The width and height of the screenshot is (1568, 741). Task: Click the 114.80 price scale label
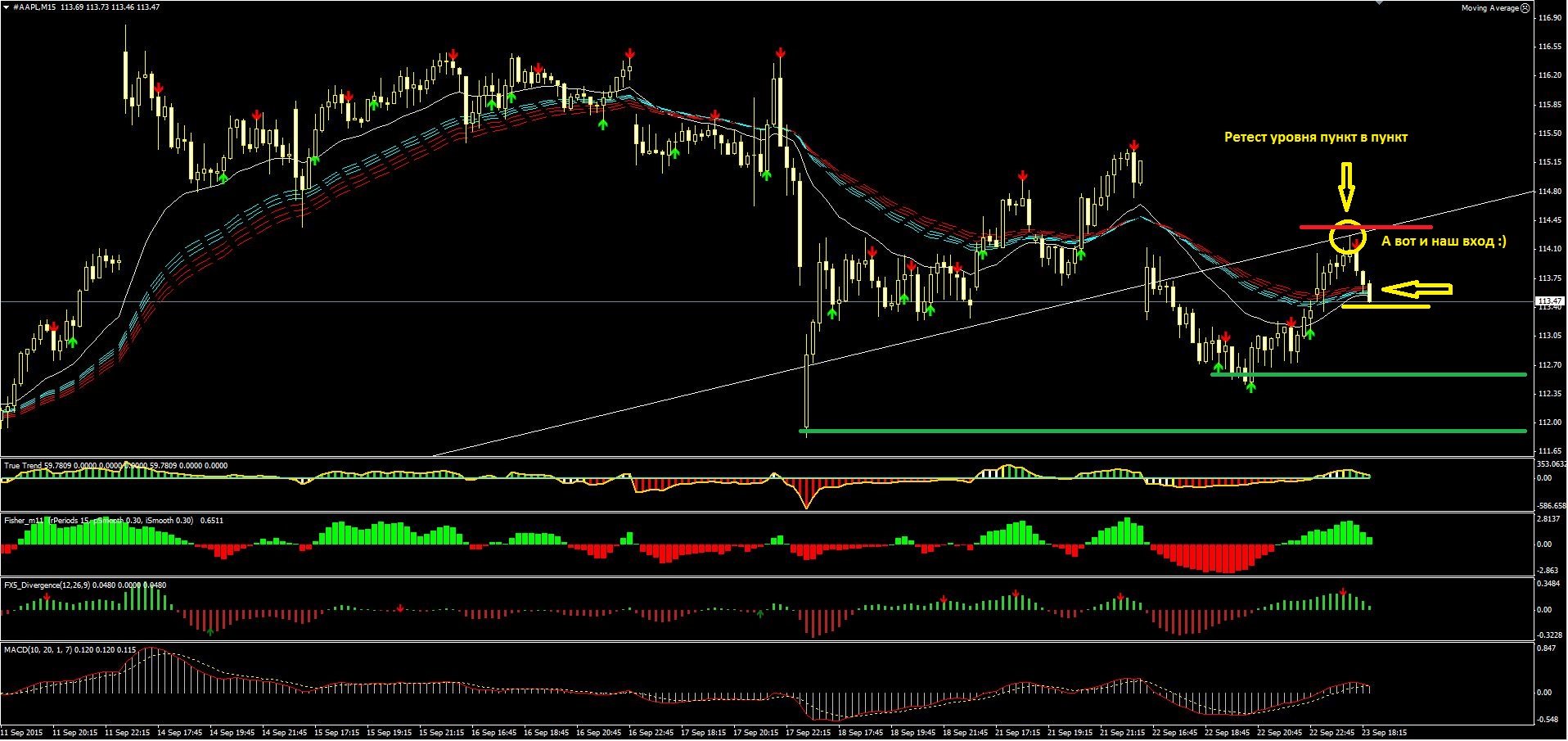1550,192
